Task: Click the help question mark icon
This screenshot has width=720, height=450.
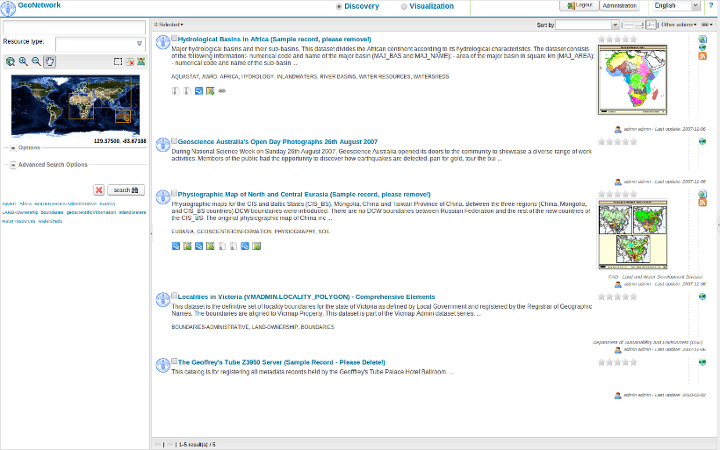Action: (x=711, y=6)
